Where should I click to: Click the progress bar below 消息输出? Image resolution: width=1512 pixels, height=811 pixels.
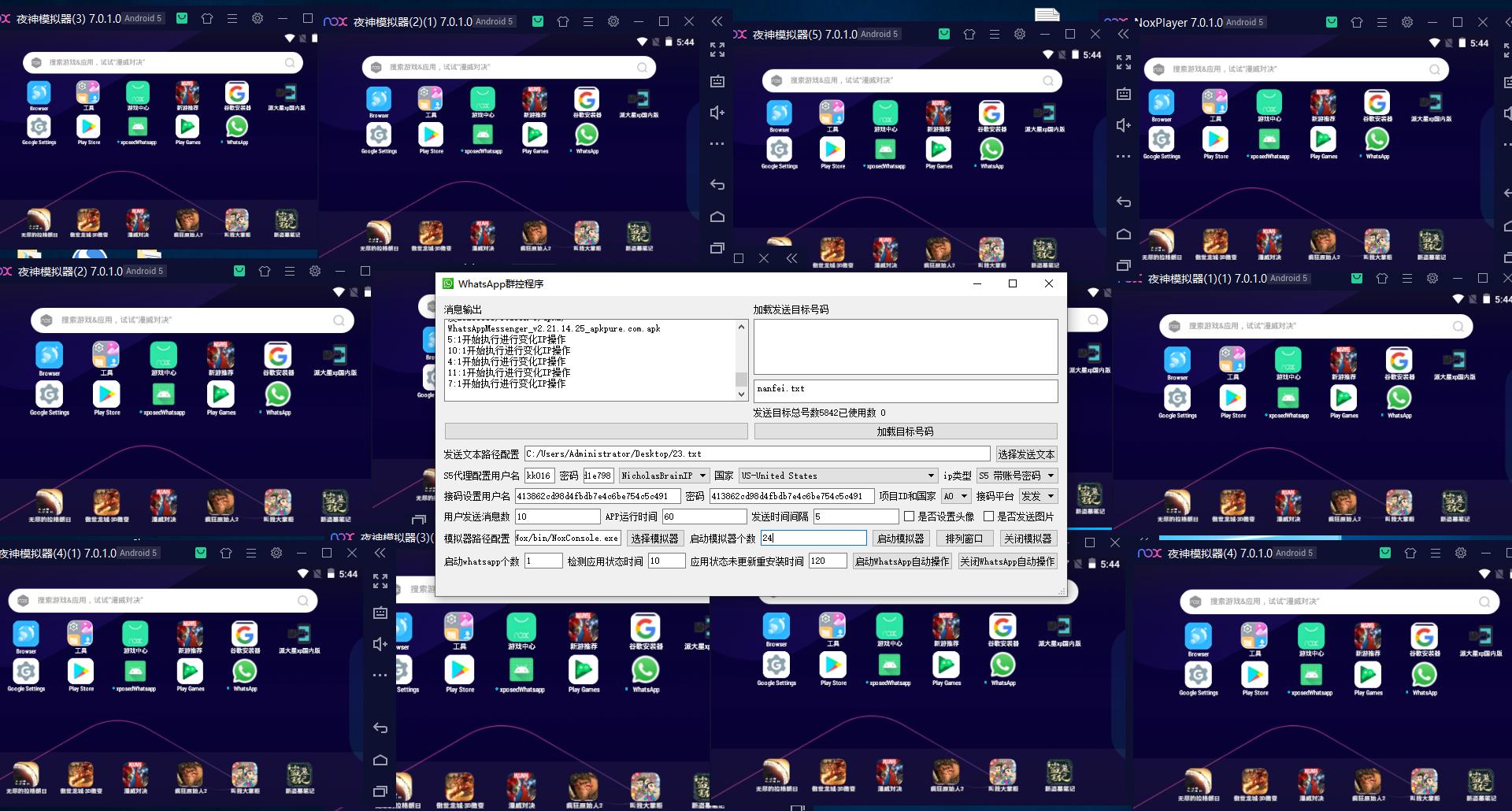click(596, 431)
